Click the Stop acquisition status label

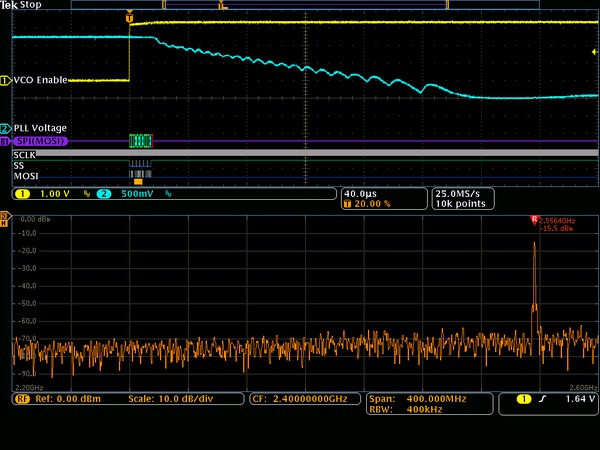coord(32,6)
